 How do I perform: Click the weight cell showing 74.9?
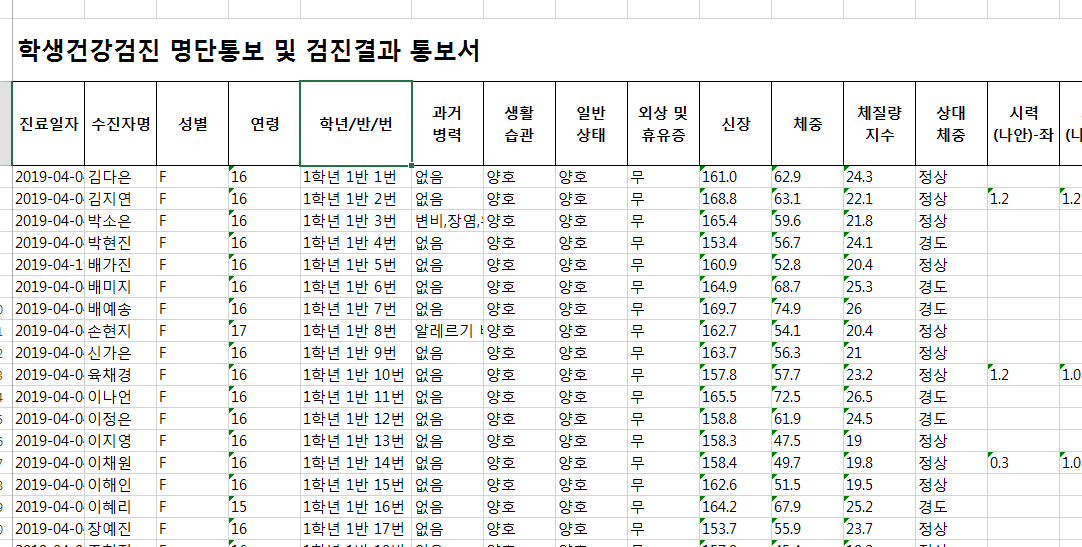pyautogui.click(x=807, y=309)
